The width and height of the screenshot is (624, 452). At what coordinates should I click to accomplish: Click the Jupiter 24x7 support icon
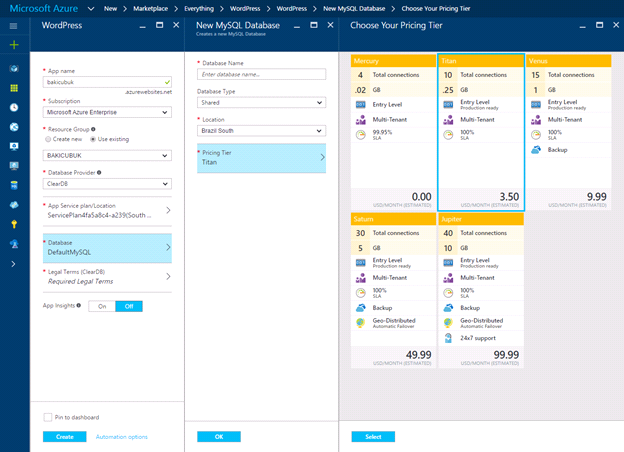[448, 338]
